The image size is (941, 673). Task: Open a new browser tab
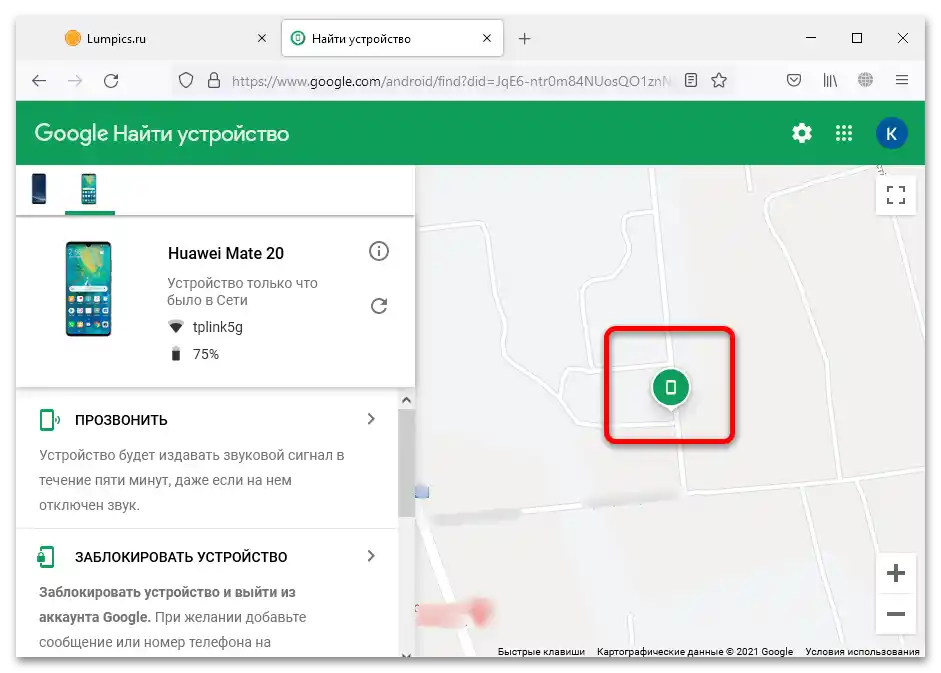pos(524,38)
